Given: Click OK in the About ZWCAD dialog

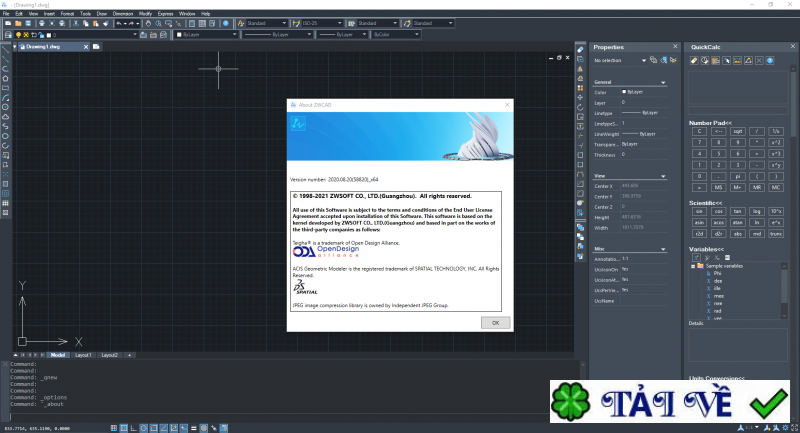Looking at the screenshot, I should [495, 323].
